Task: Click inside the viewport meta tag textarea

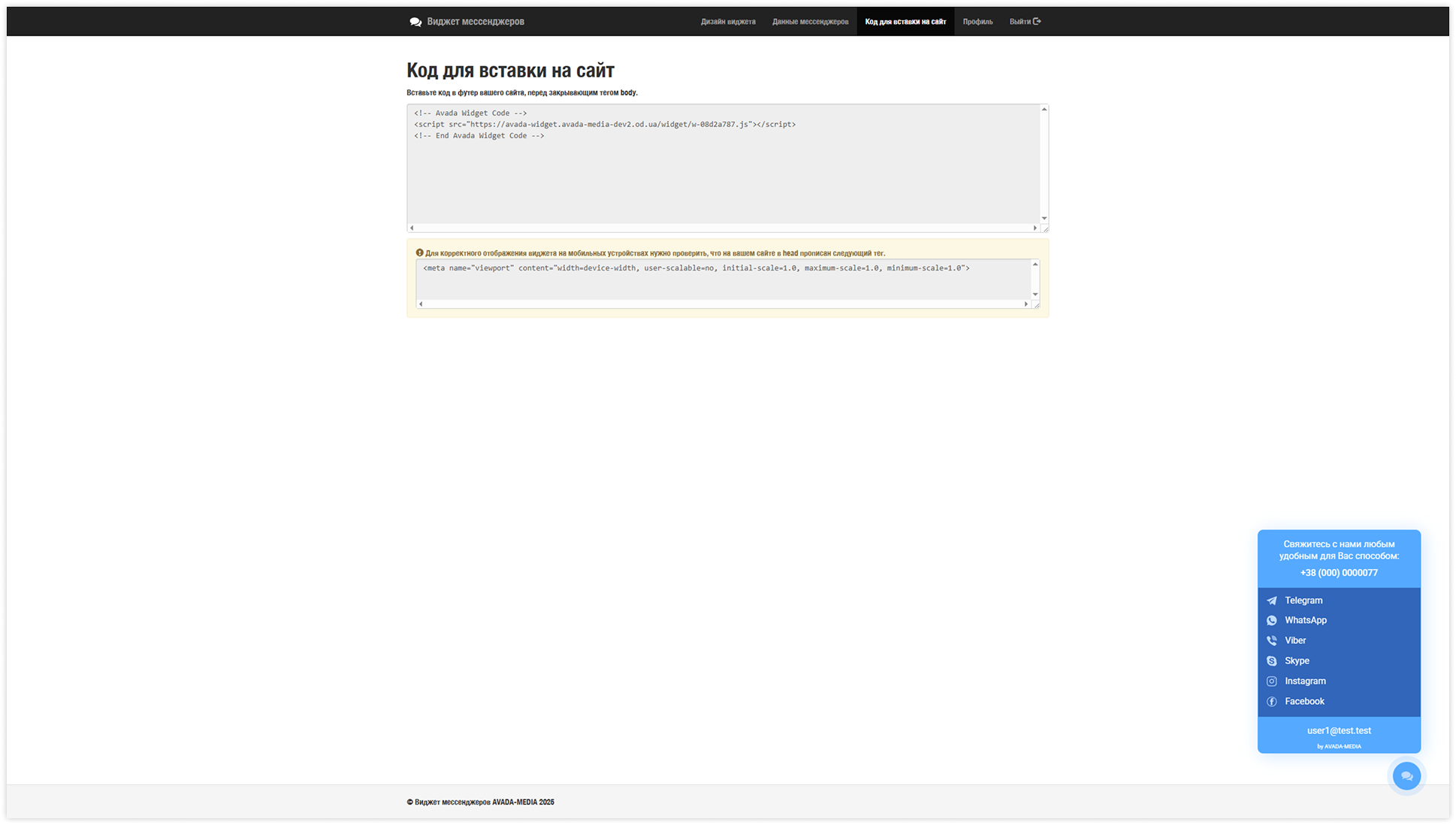Action: (721, 280)
